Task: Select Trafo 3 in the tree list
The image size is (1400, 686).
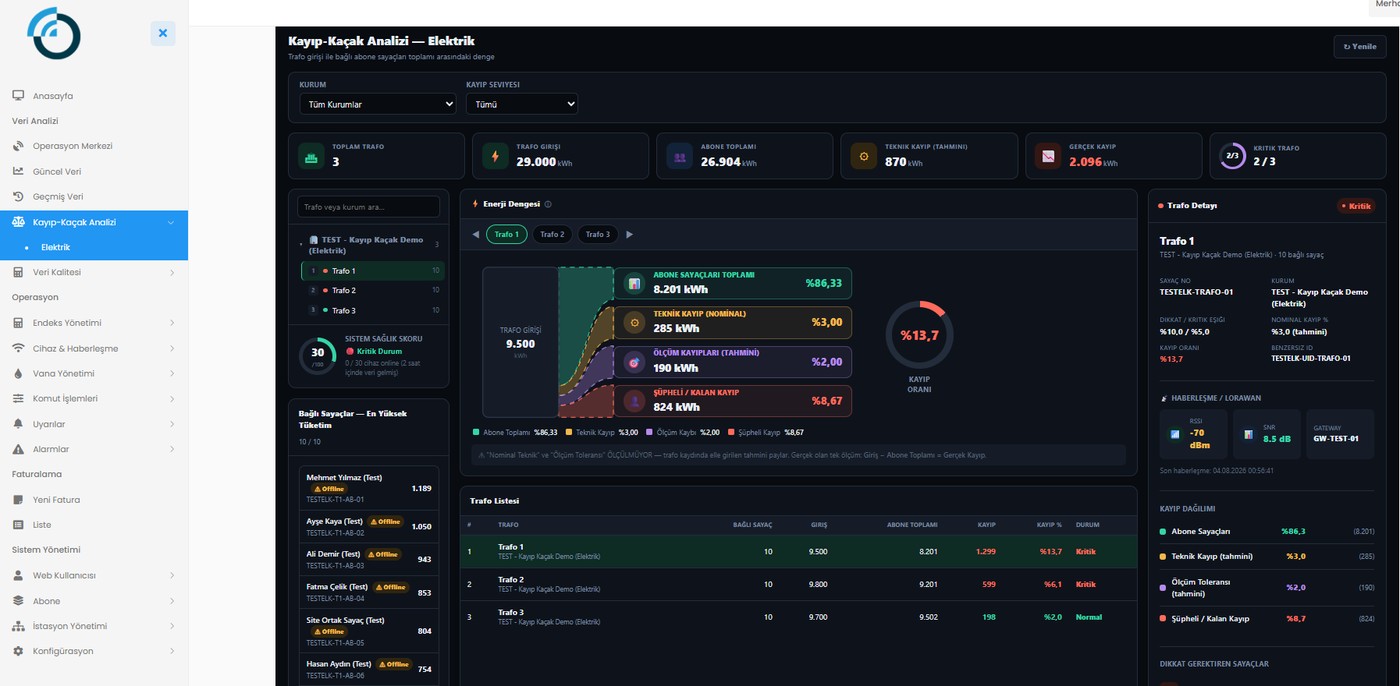Action: [x=372, y=310]
